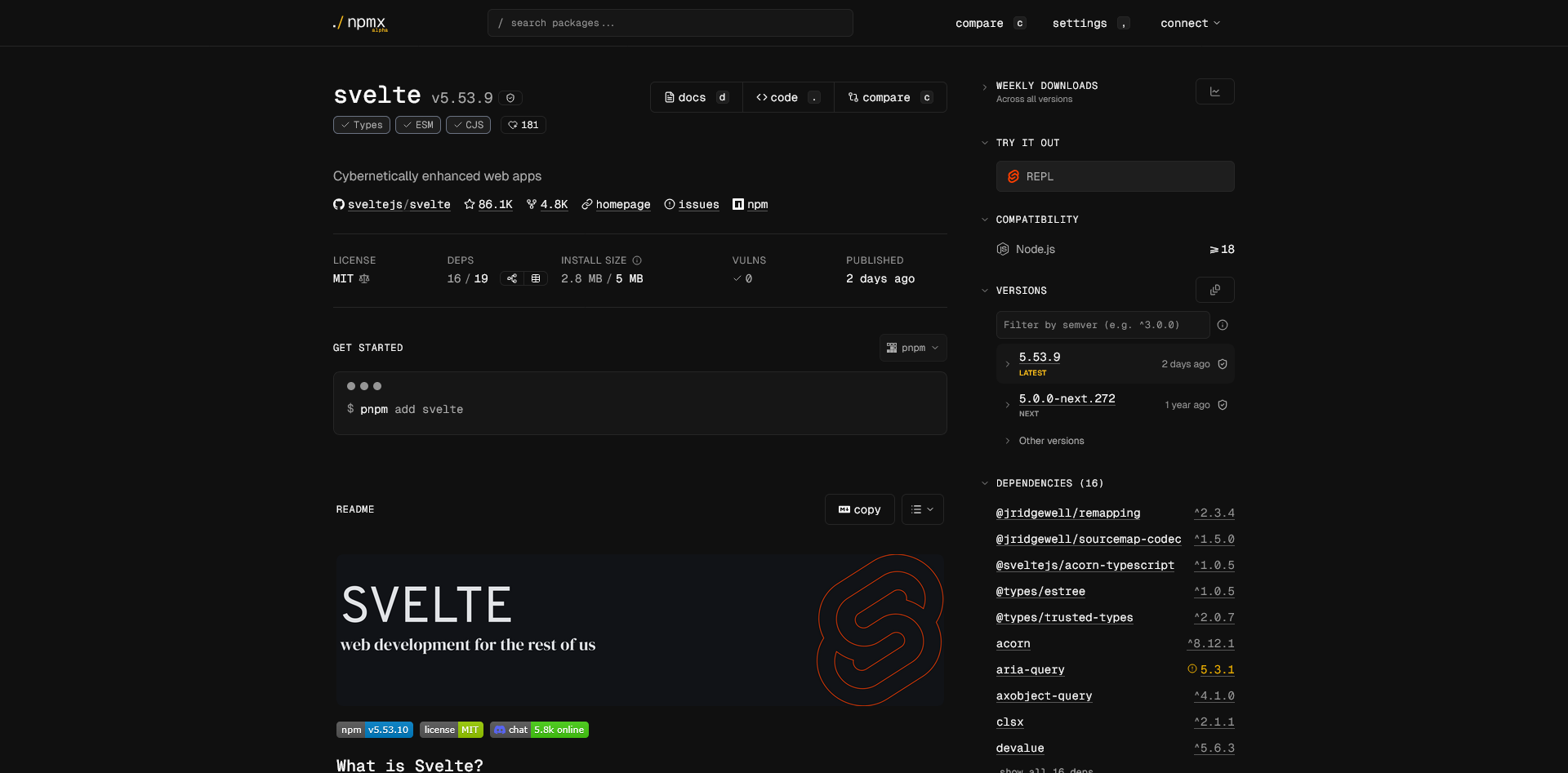This screenshot has width=1568, height=773.
Task: Open the weekly downloads chart icon button
Action: point(1215,91)
